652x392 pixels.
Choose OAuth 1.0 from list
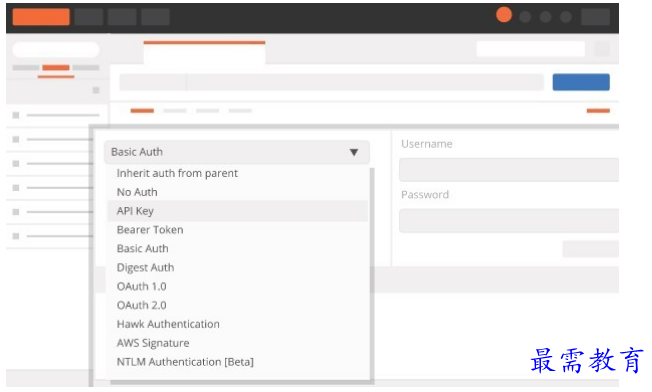point(141,286)
